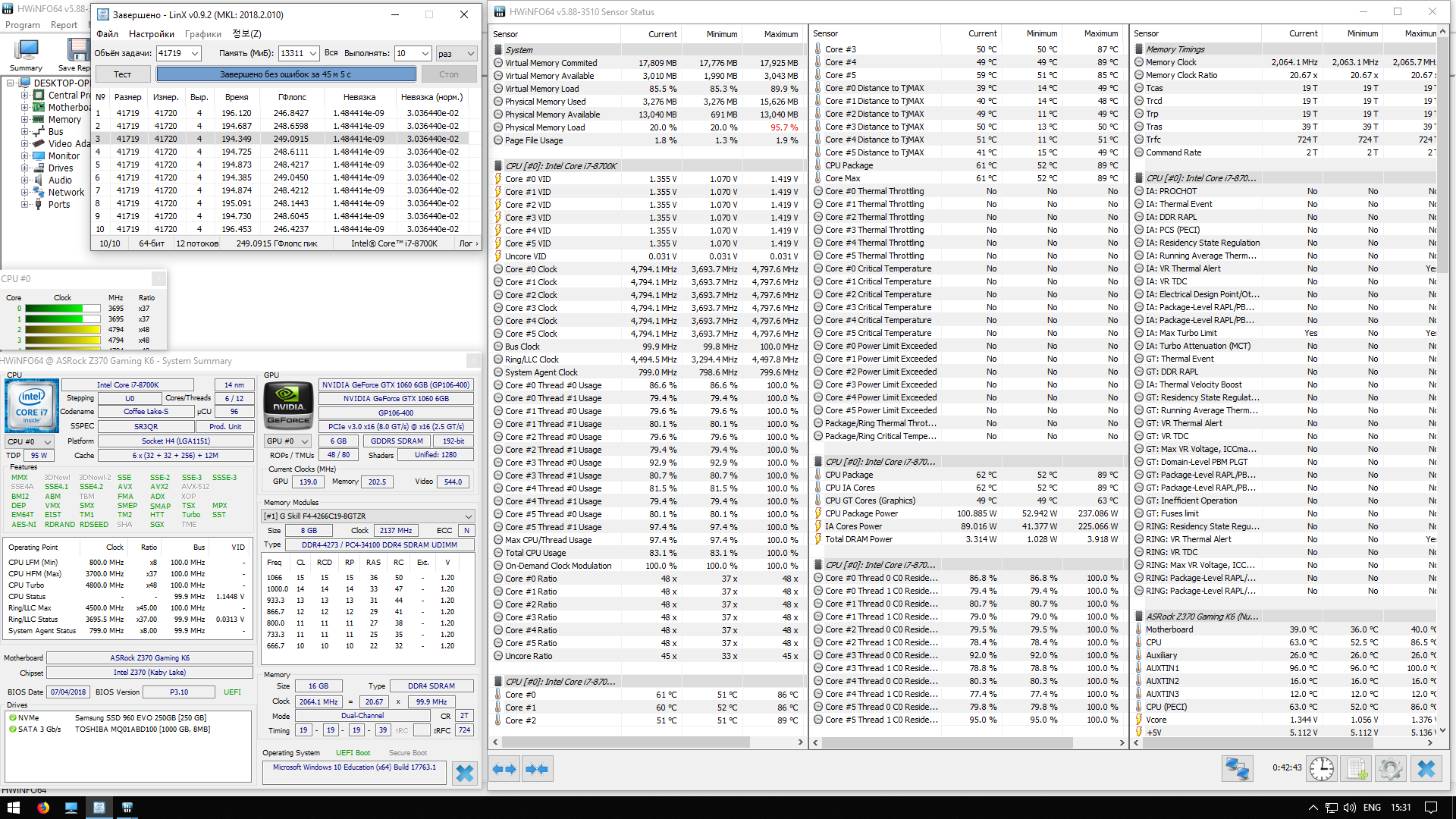Viewport: 1456px width, 819px height.
Task: Close sensor status with blue X icon
Action: (x=1426, y=769)
